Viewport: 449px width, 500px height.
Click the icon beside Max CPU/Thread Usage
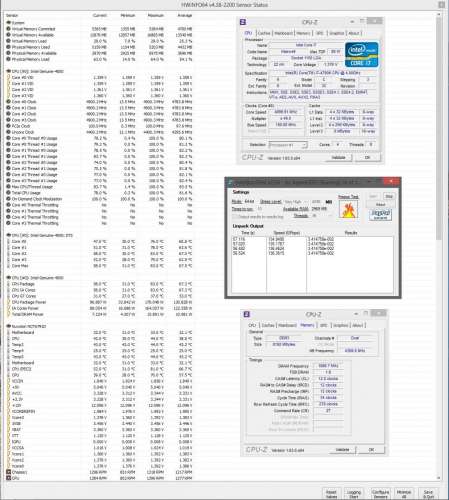click(x=9, y=187)
